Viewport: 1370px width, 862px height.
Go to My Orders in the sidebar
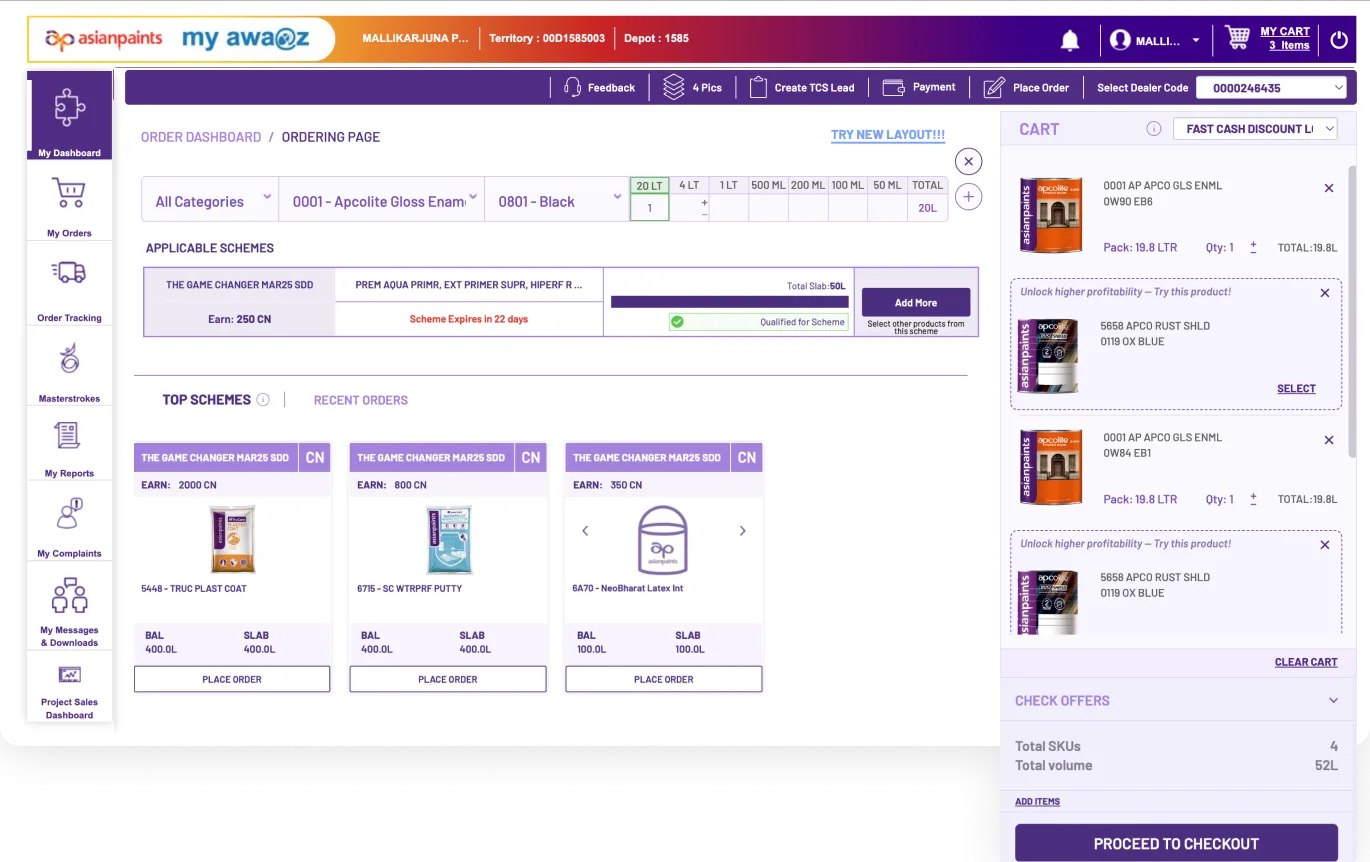point(69,205)
